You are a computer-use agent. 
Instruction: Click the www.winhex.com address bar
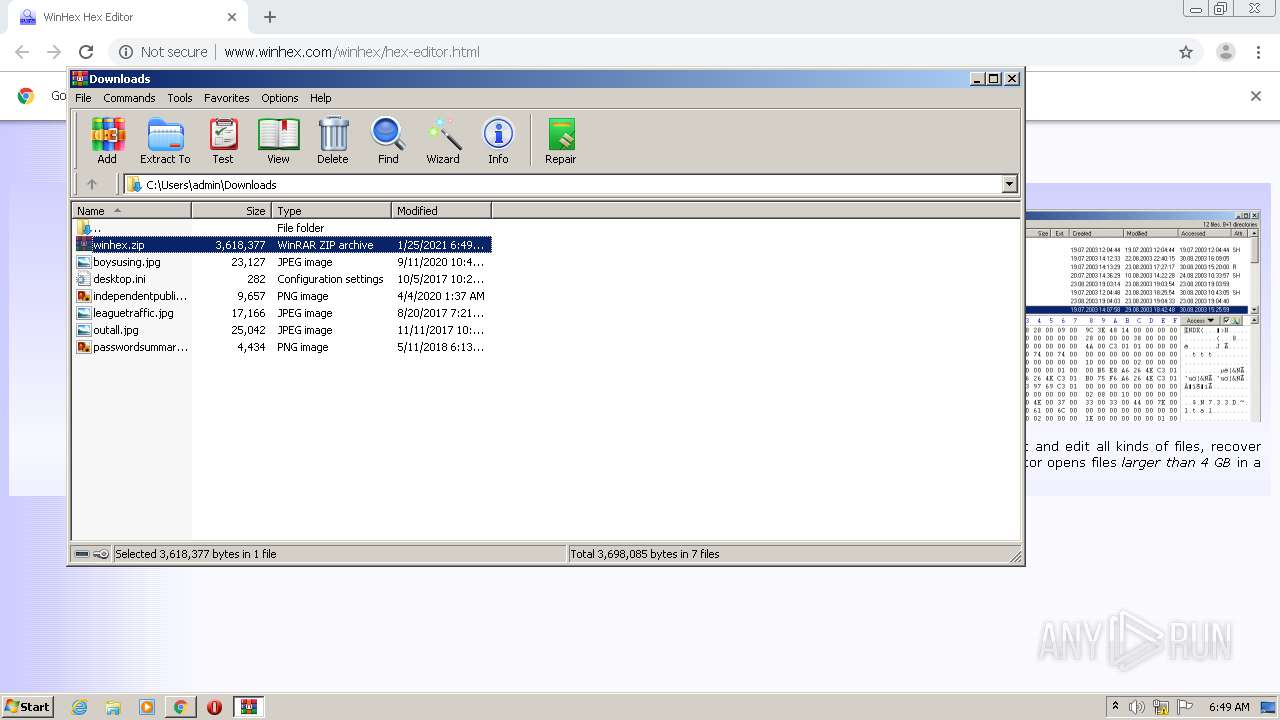tap(351, 52)
